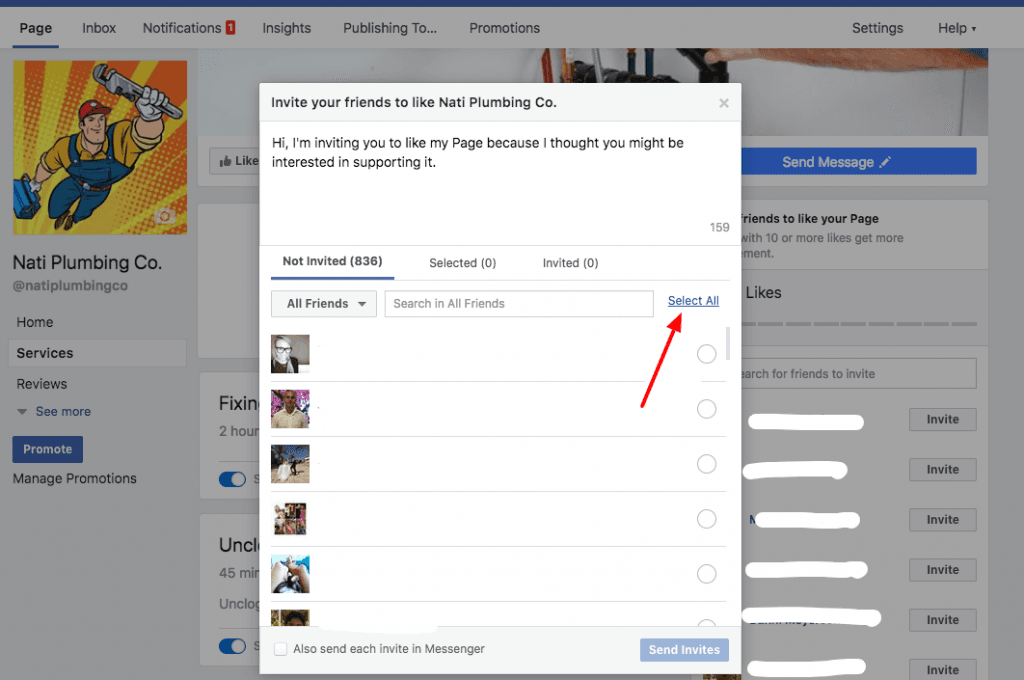Image resolution: width=1024 pixels, height=680 pixels.
Task: Select the fourth friend's radio circle
Action: tap(706, 519)
